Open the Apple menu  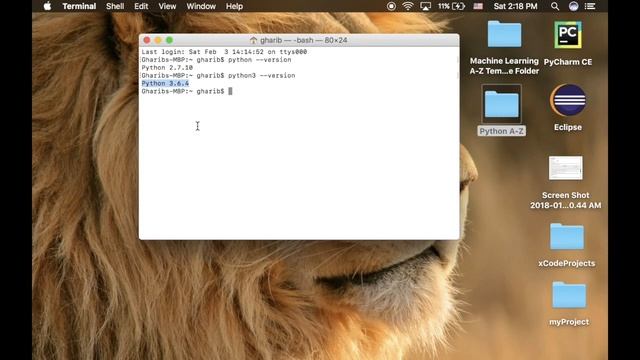pos(47,6)
